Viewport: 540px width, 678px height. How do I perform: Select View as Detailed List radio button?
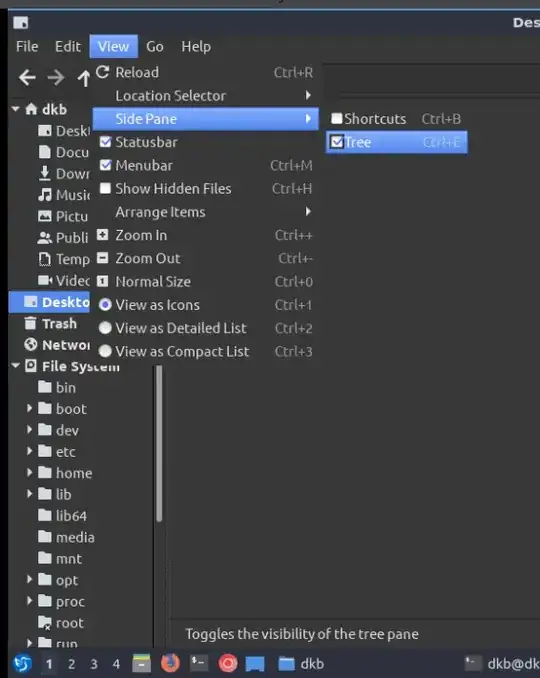point(105,328)
